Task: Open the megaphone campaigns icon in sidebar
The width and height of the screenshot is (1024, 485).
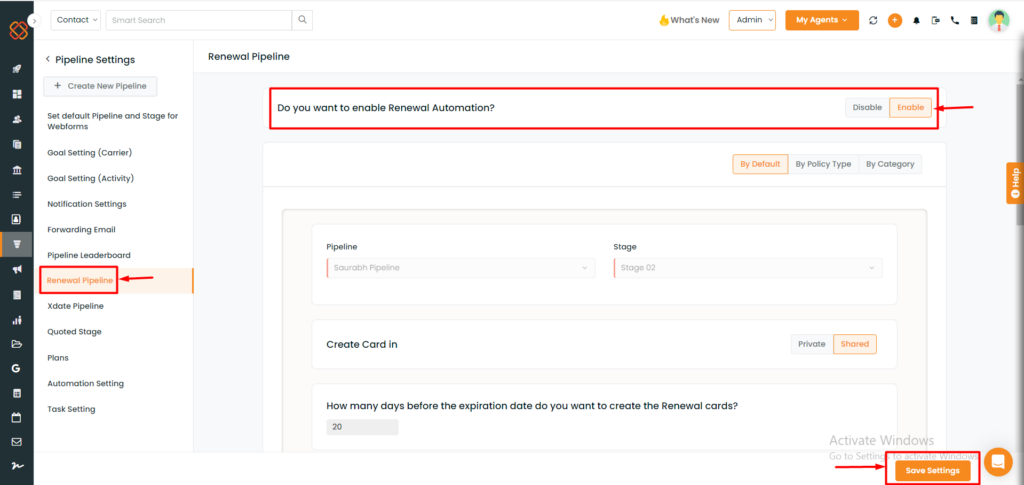Action: [x=17, y=270]
